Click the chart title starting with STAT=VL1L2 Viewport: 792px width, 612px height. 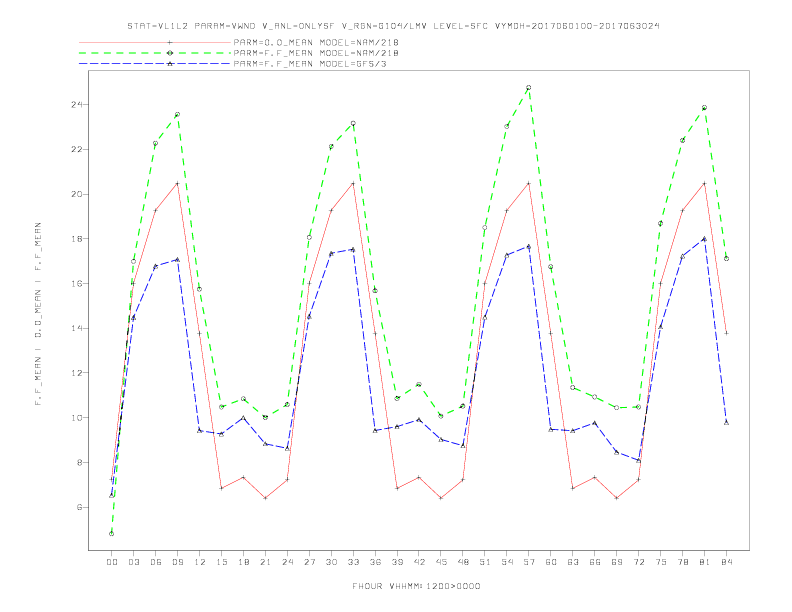click(x=393, y=26)
